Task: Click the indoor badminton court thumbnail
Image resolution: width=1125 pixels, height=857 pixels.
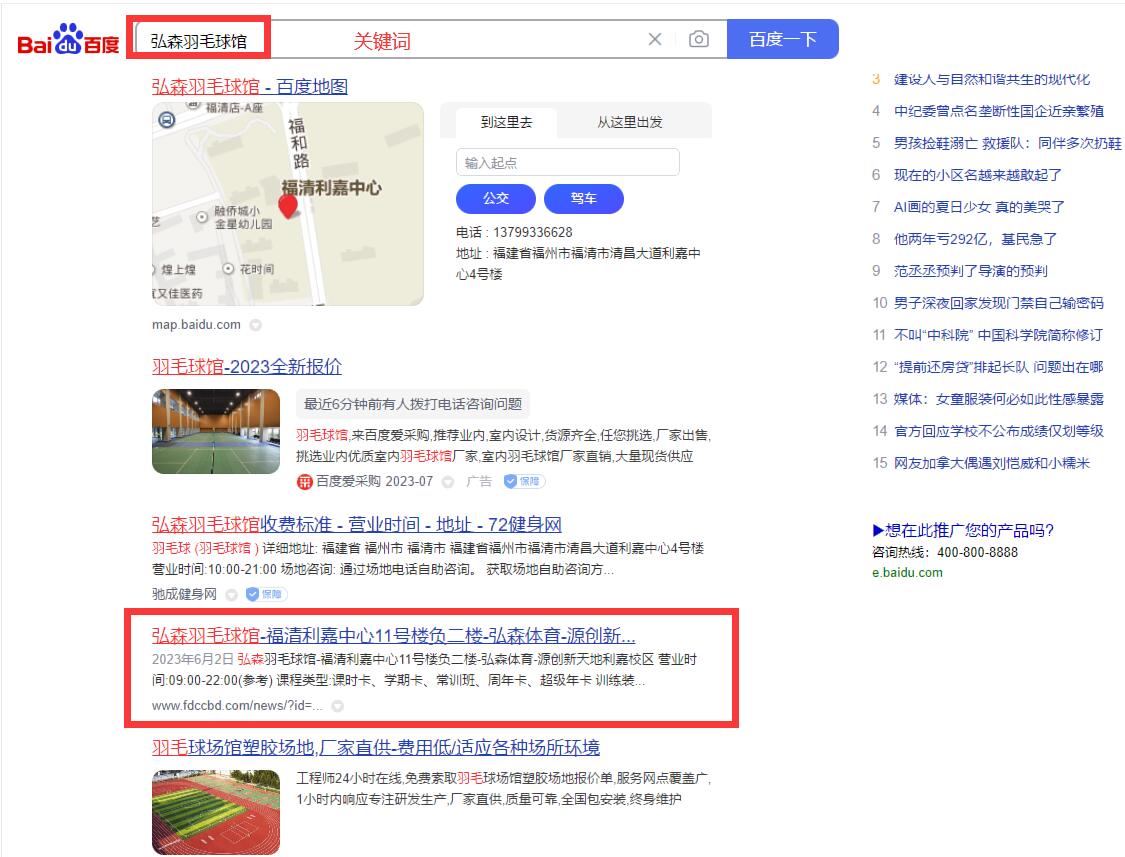Action: click(x=216, y=431)
